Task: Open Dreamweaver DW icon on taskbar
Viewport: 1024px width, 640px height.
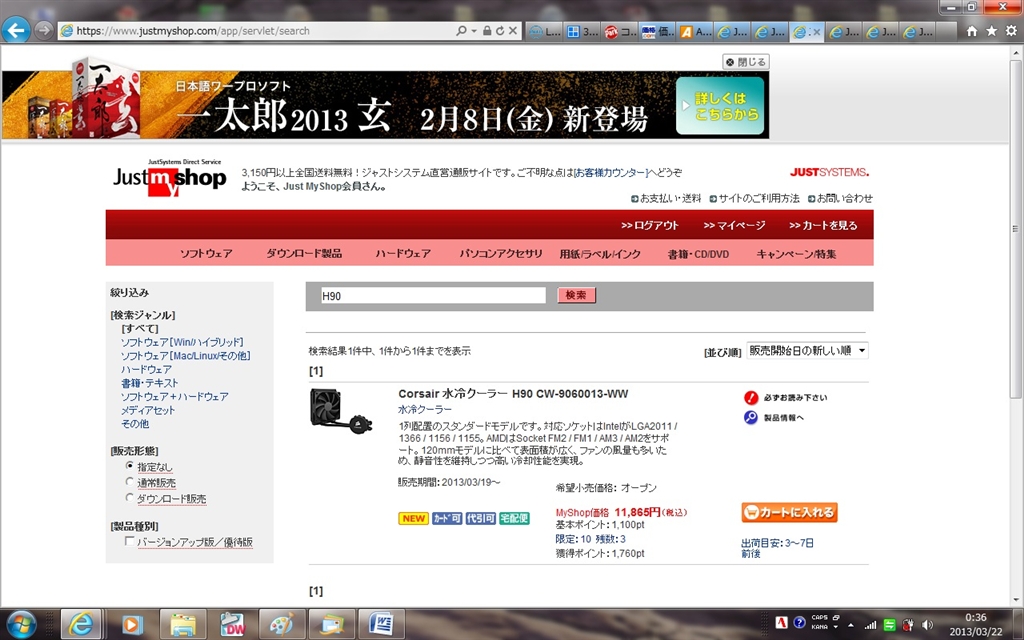Action: click(232, 624)
